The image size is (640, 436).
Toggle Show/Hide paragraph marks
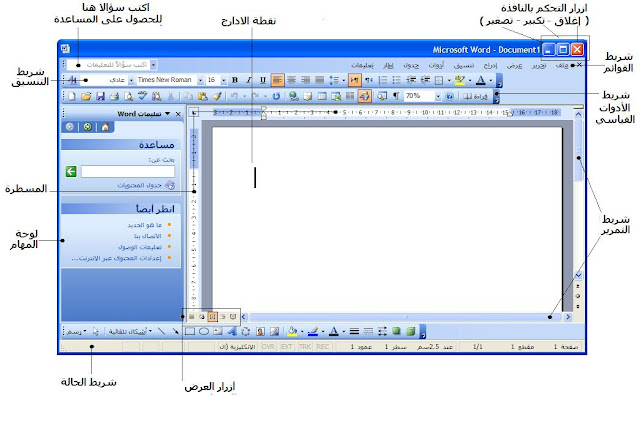[x=396, y=96]
